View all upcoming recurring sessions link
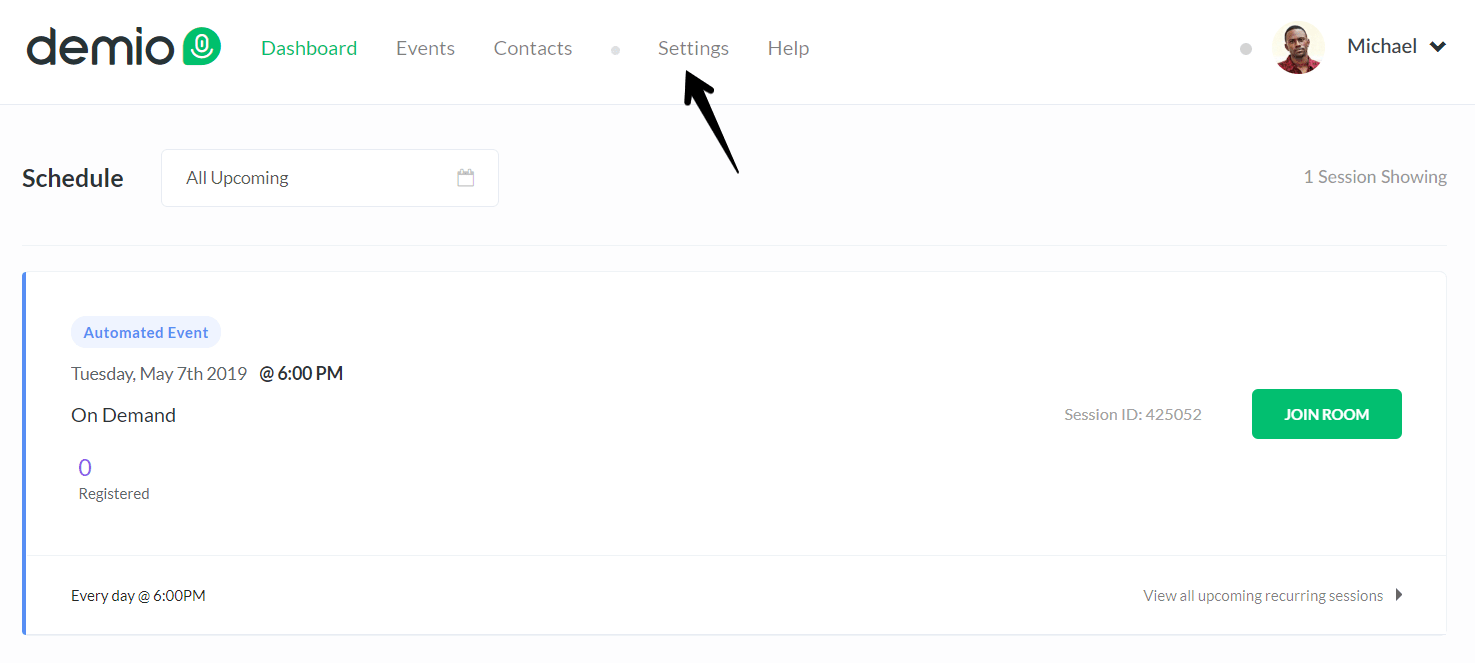Image resolution: width=1475 pixels, height=663 pixels. click(x=1263, y=596)
